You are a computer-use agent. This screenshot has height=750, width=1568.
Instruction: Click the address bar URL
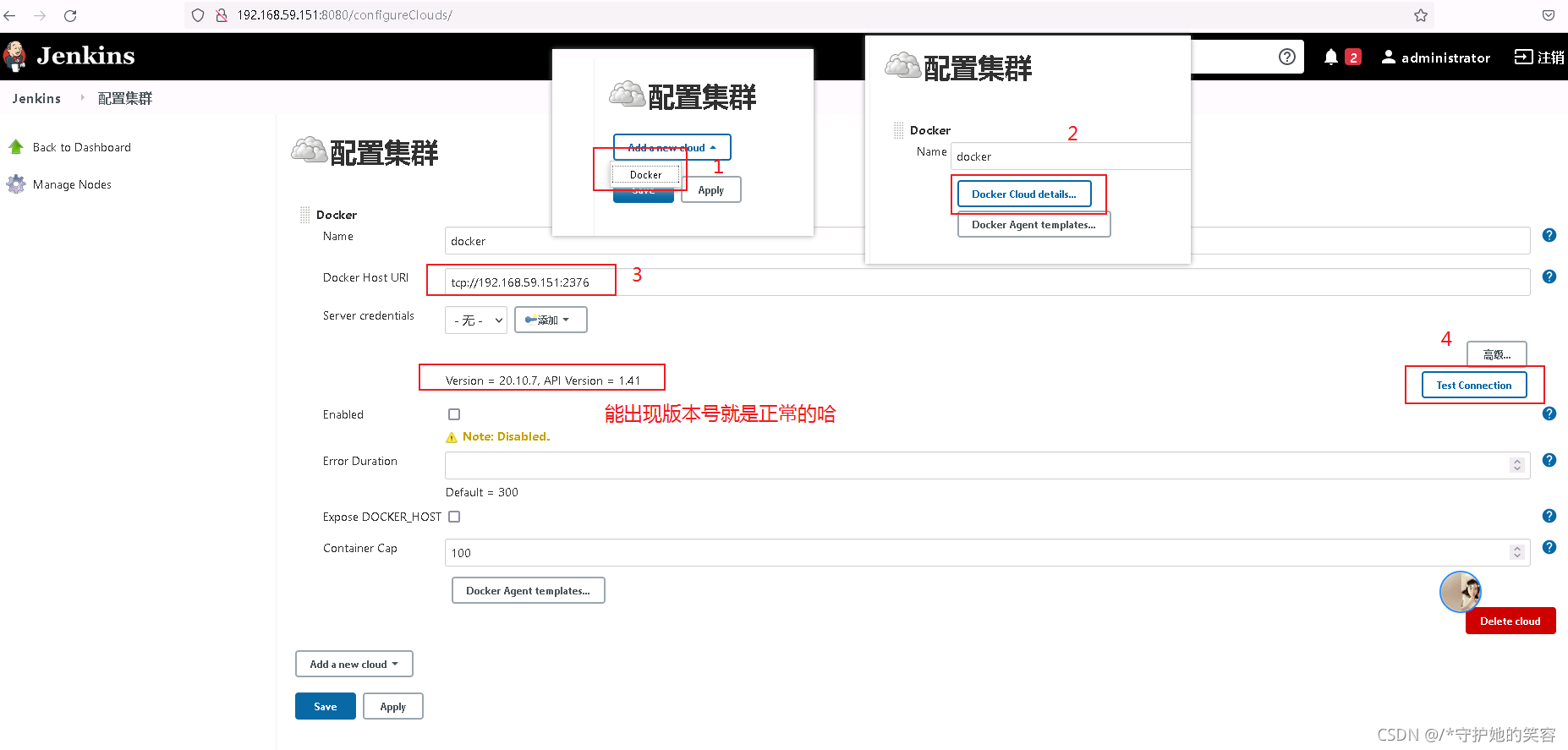tap(344, 15)
